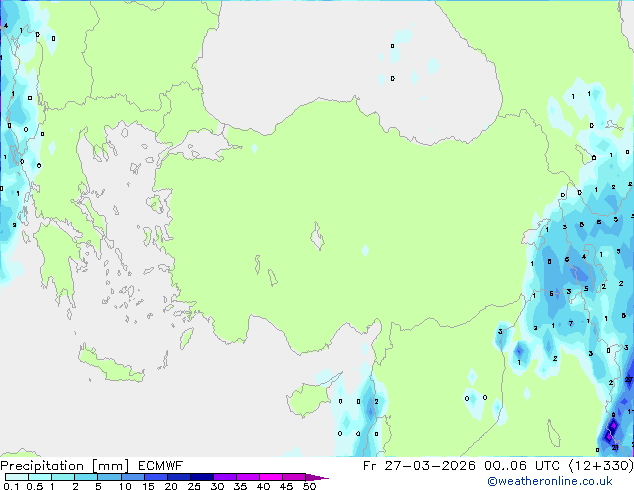Click the '25' legend scale label
Screen dimensions: 634x490
click(194, 486)
